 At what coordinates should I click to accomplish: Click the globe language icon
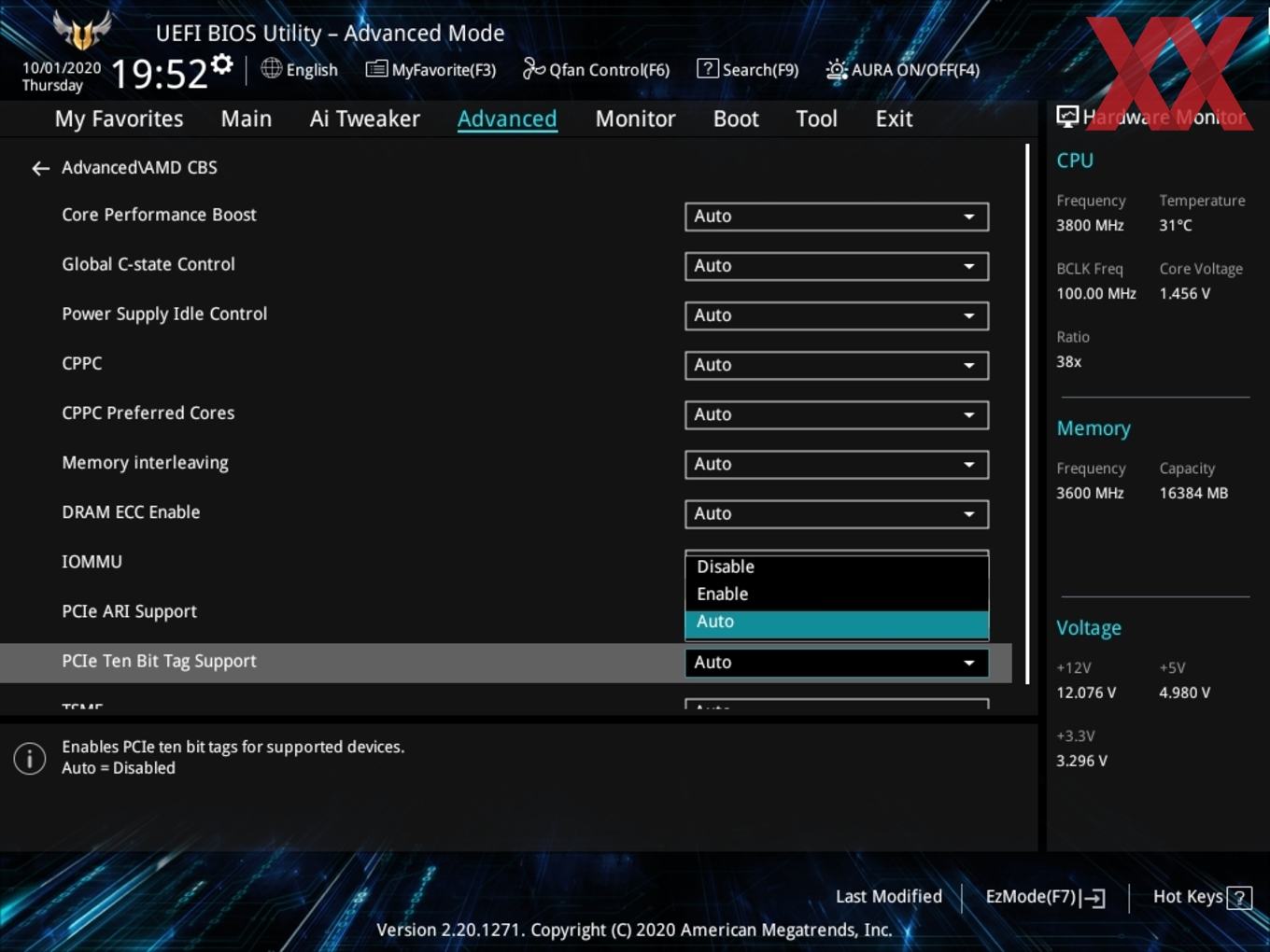[x=271, y=68]
